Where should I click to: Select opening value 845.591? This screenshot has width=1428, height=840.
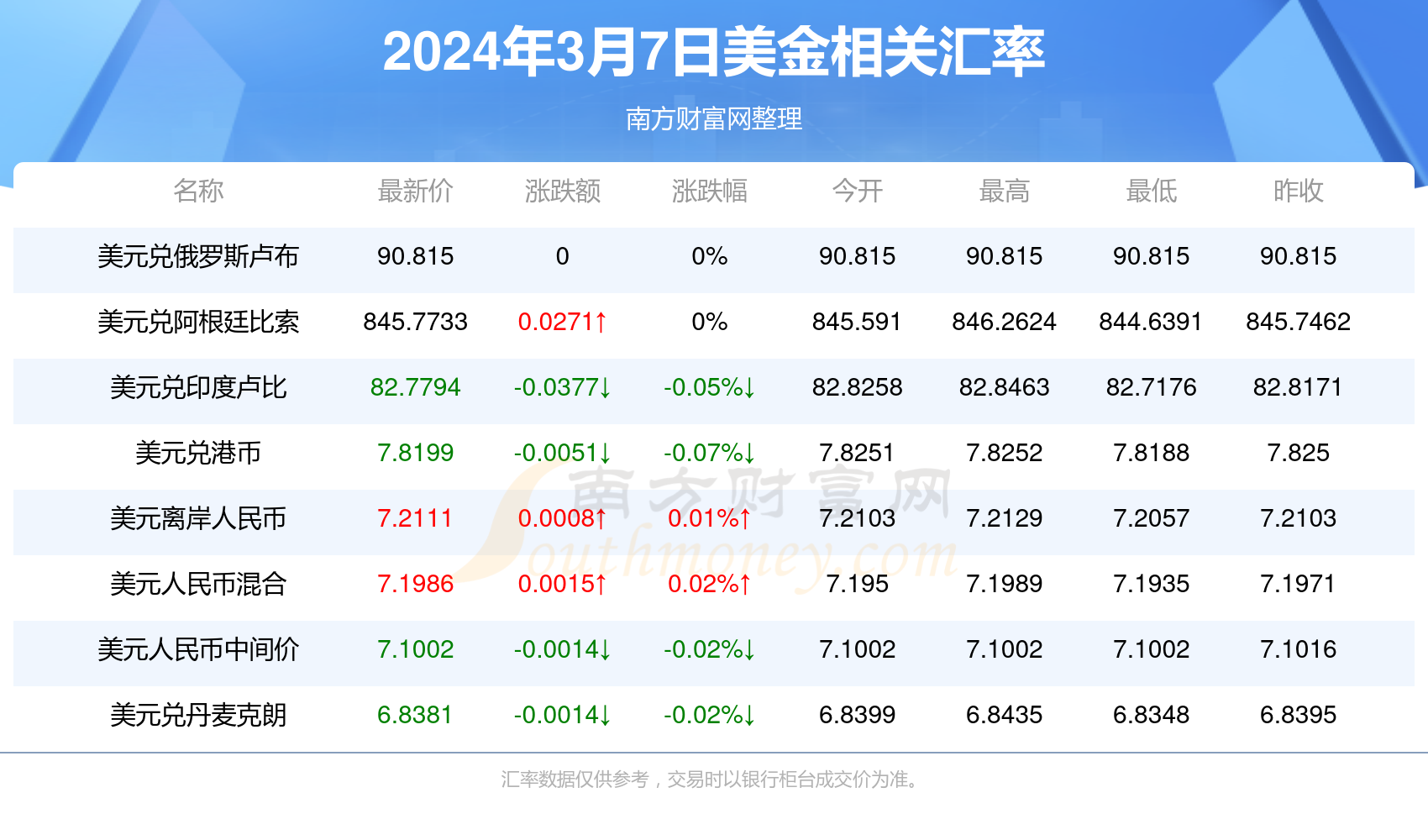(x=857, y=322)
